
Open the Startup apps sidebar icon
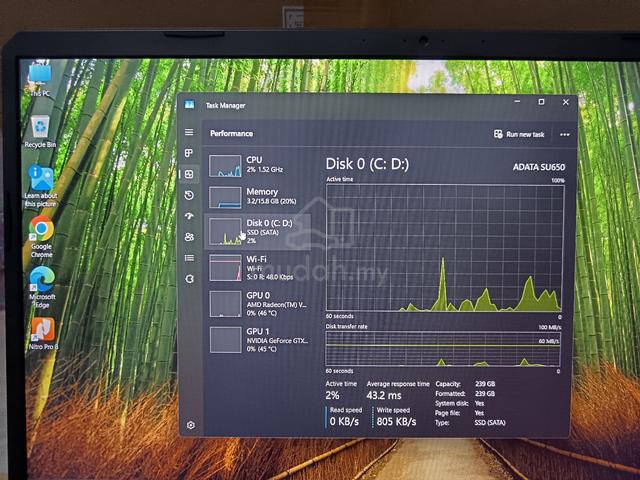(189, 216)
